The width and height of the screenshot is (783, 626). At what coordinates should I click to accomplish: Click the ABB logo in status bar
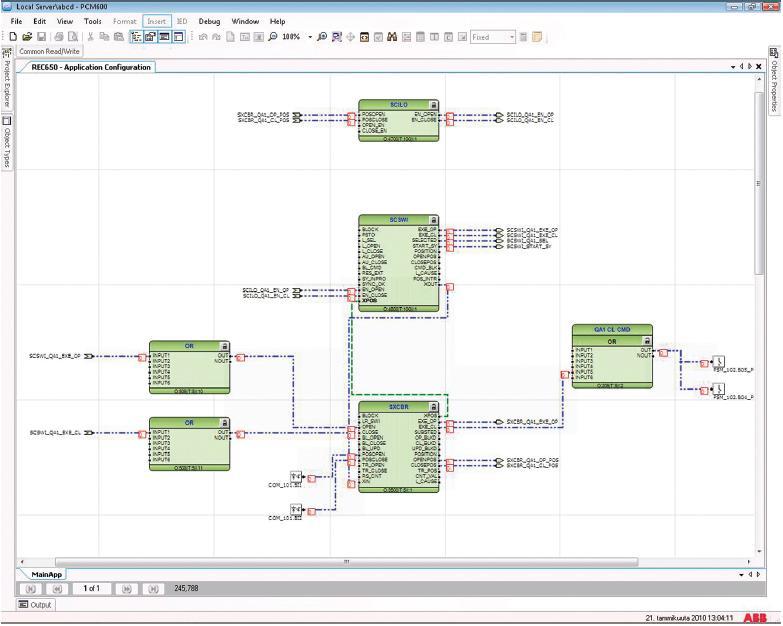(x=755, y=618)
